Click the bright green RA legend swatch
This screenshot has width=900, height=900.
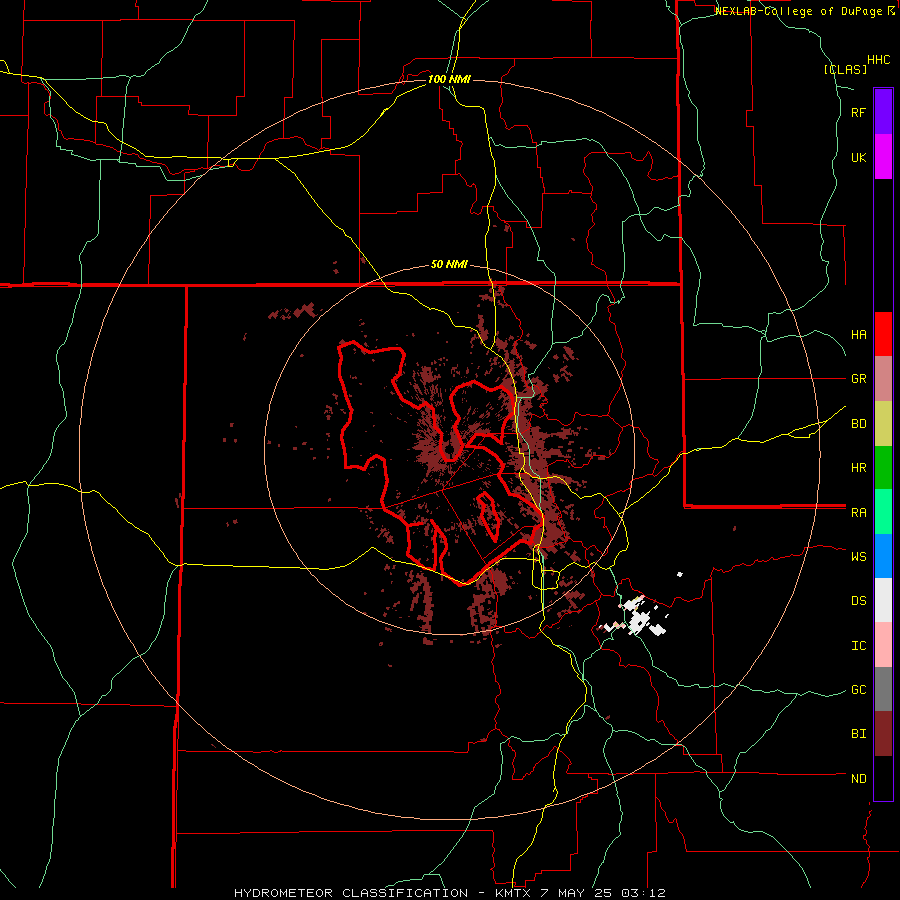coord(883,512)
